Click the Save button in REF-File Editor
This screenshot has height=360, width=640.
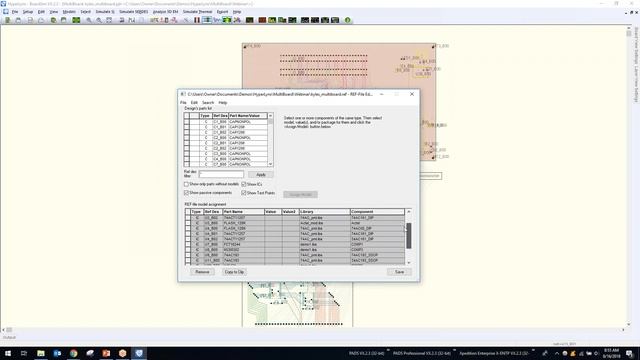pyautogui.click(x=399, y=272)
